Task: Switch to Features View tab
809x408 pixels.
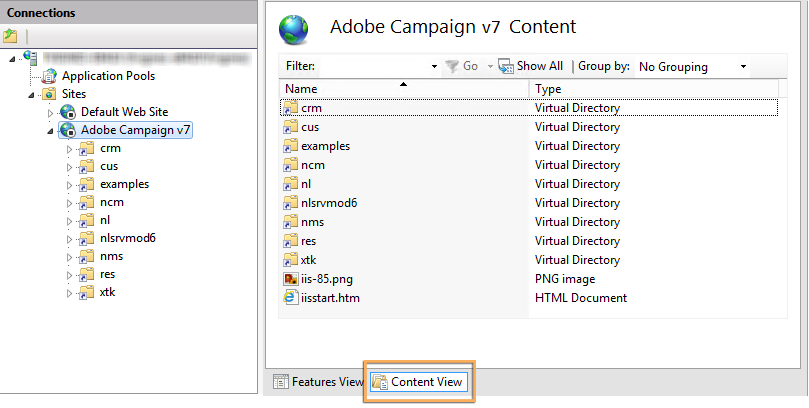Action: pyautogui.click(x=318, y=382)
